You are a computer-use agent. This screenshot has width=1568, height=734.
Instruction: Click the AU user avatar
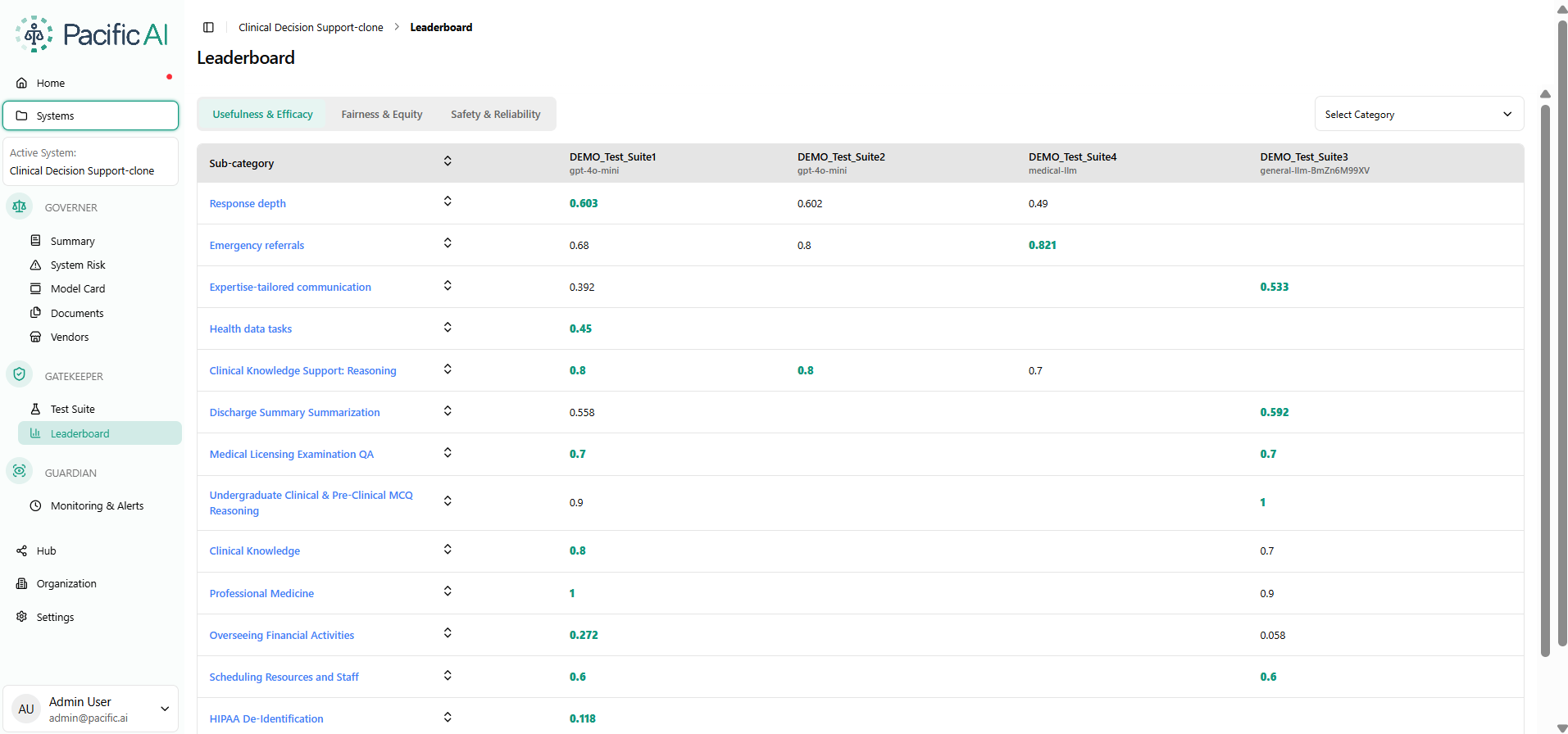[26, 709]
